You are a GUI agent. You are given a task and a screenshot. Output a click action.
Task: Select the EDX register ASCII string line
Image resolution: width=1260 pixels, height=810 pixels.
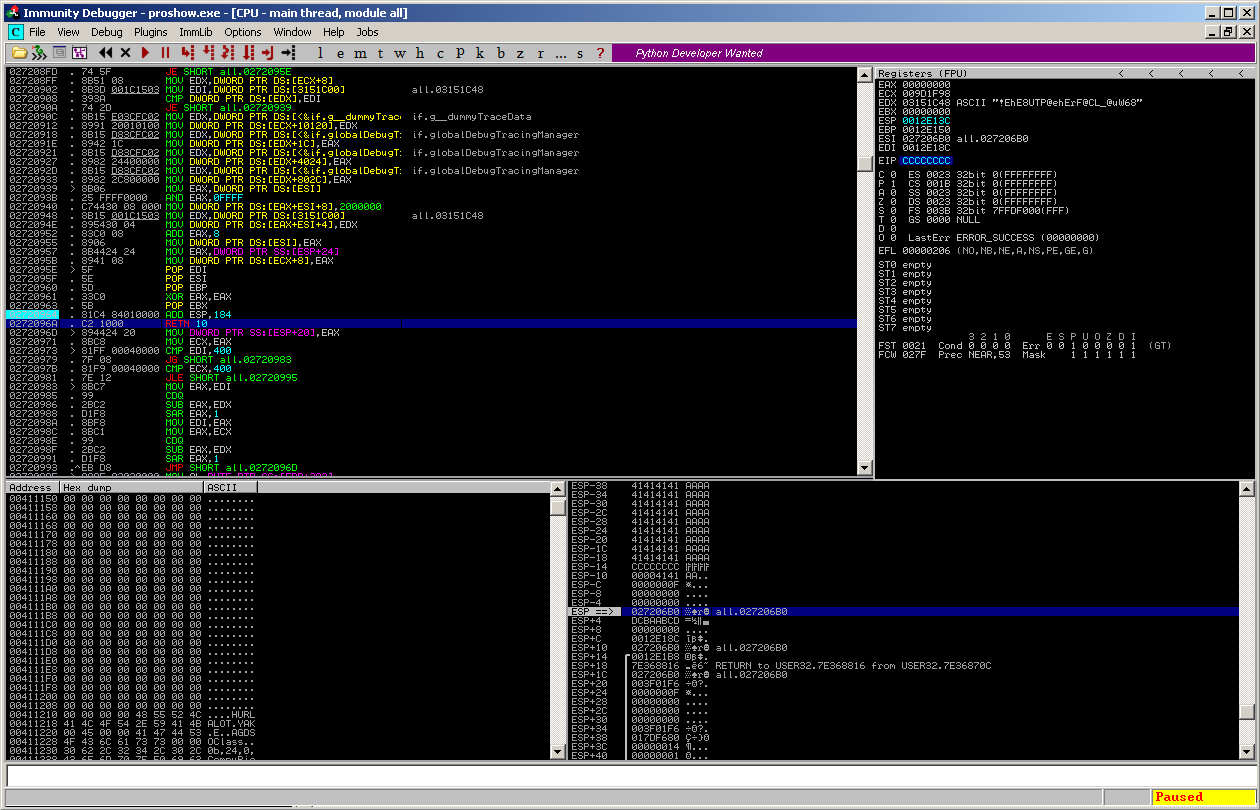[x=1010, y=102]
